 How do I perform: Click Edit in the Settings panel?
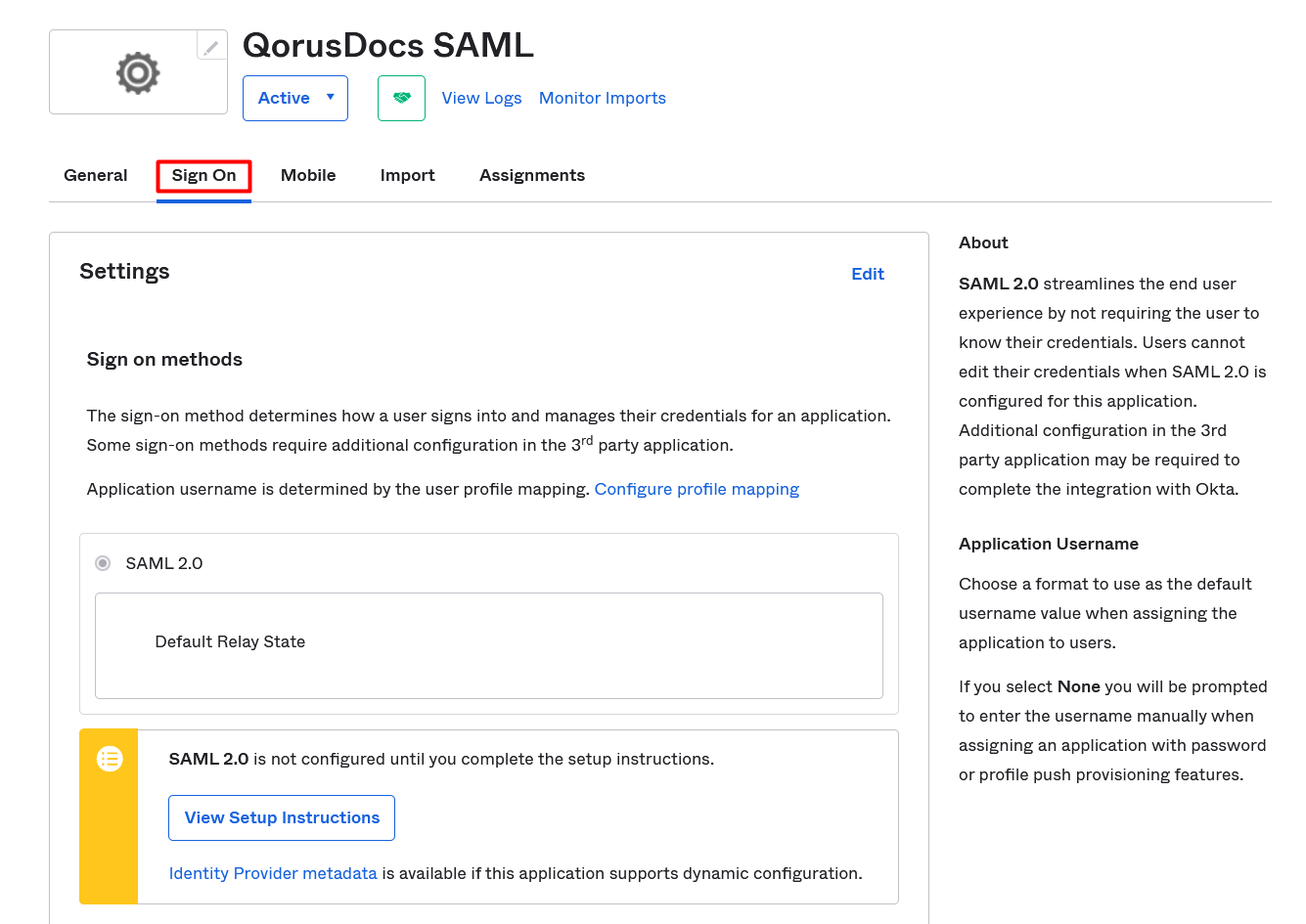[x=868, y=274]
